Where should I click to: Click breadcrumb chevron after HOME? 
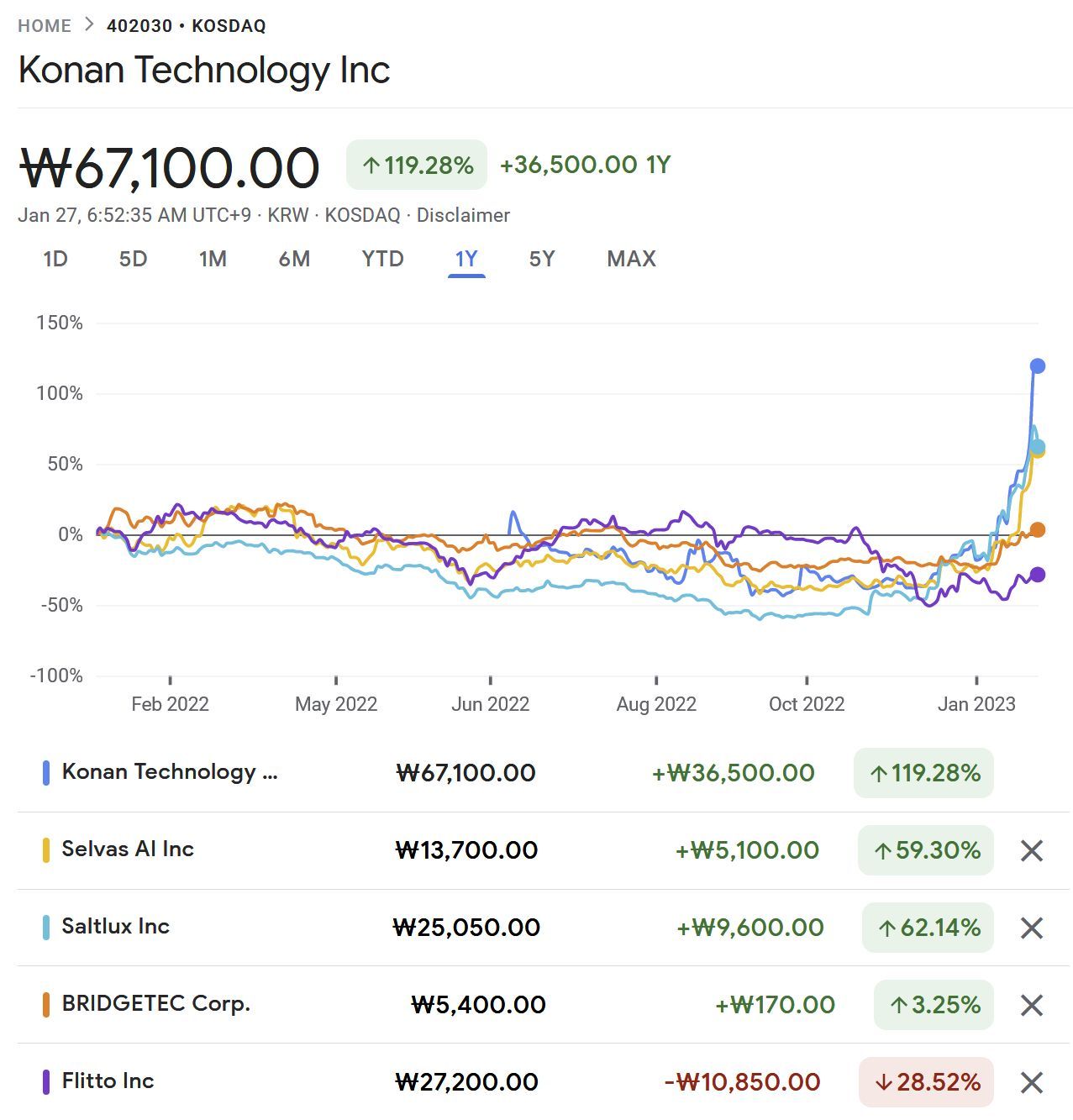89,25
